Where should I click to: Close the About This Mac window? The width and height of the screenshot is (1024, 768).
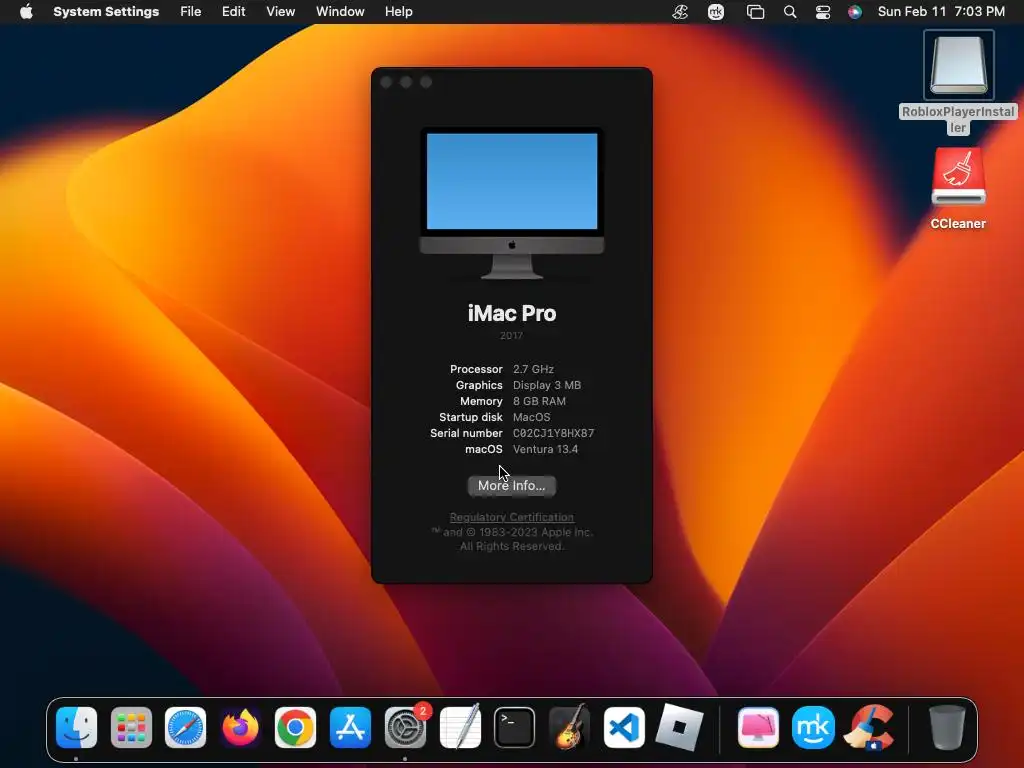(x=386, y=82)
